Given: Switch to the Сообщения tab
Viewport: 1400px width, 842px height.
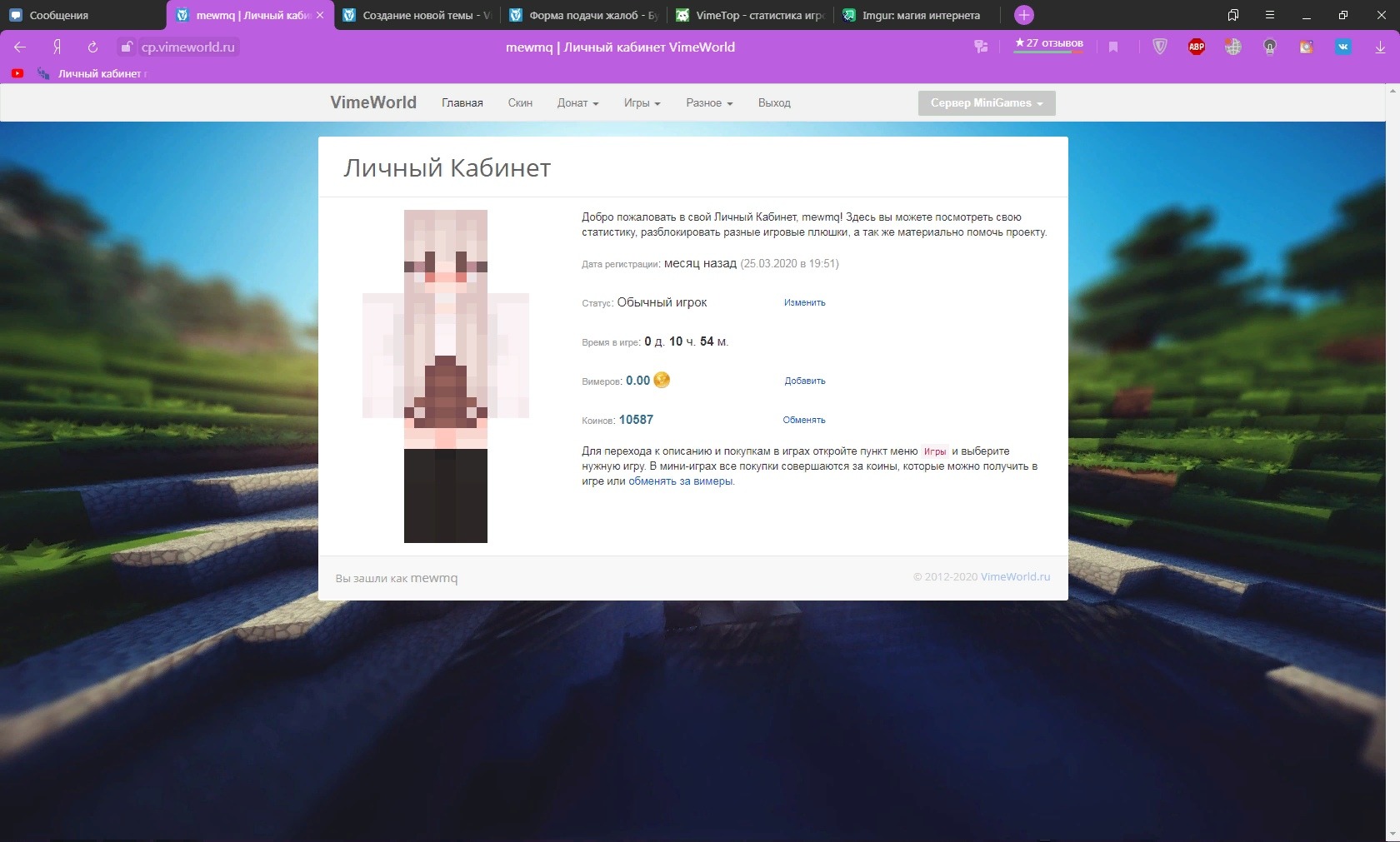Looking at the screenshot, I should pos(83,15).
